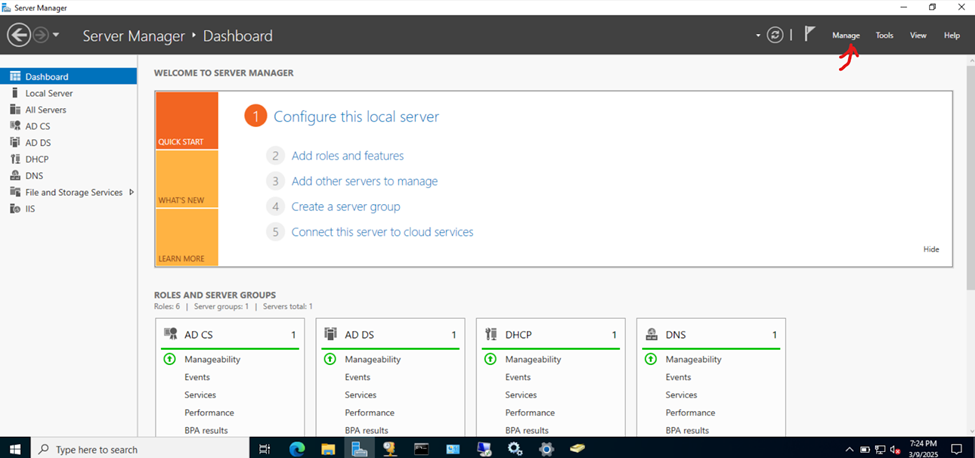Click the IIS sidebar icon
The width and height of the screenshot is (975, 458).
pos(16,209)
